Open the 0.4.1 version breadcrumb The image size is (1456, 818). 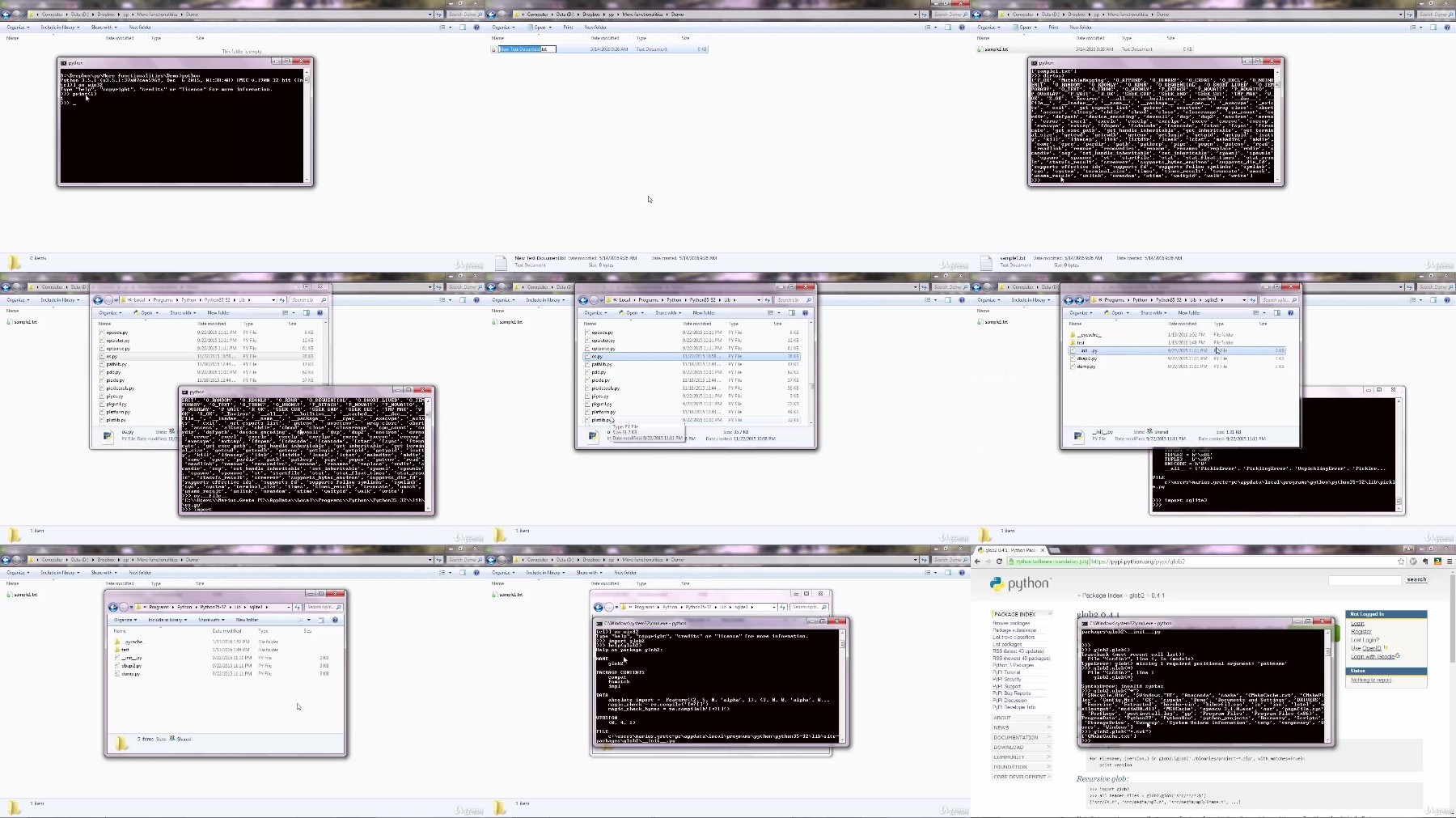(1158, 595)
